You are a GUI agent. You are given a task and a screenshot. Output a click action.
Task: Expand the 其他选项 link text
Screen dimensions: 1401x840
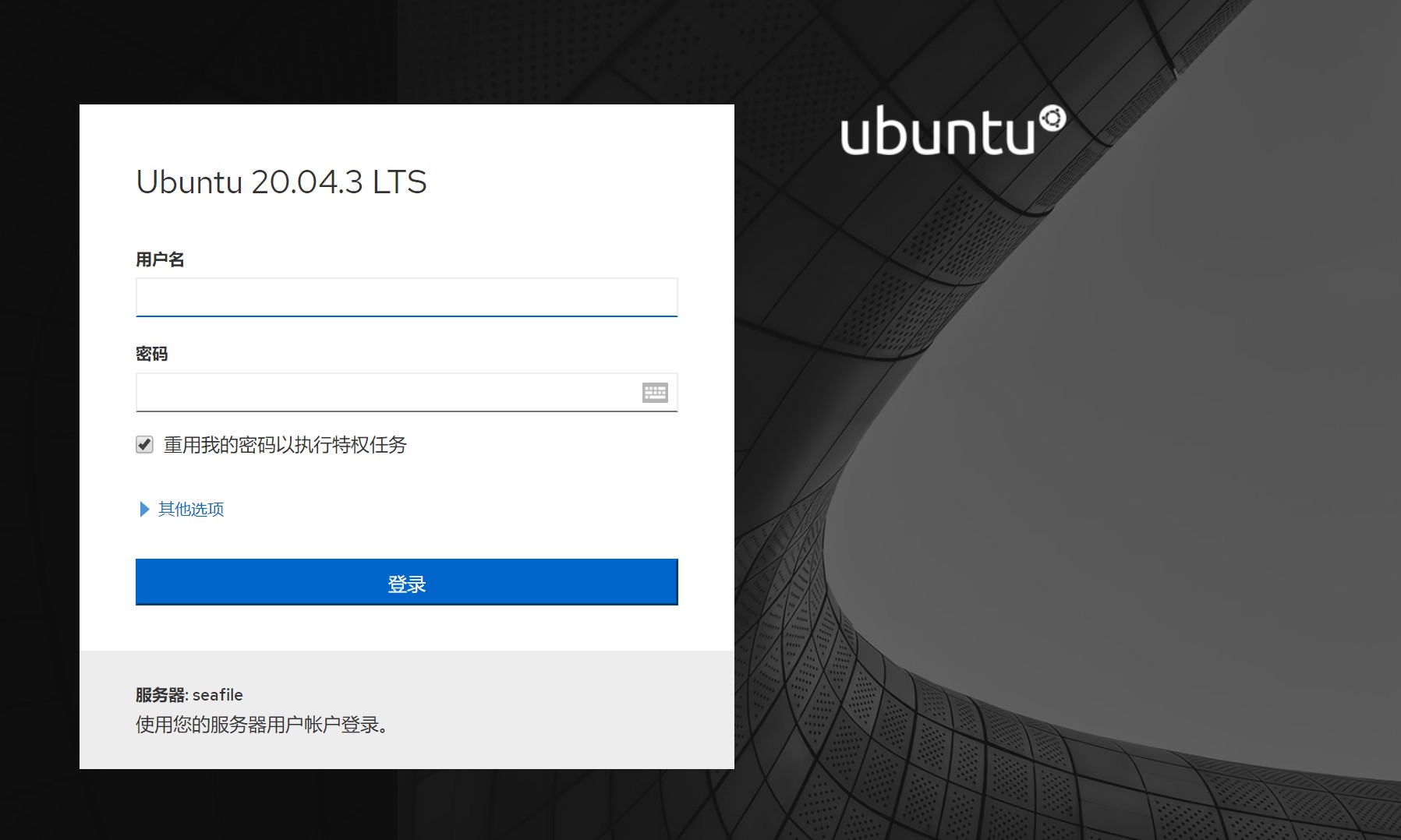point(191,510)
